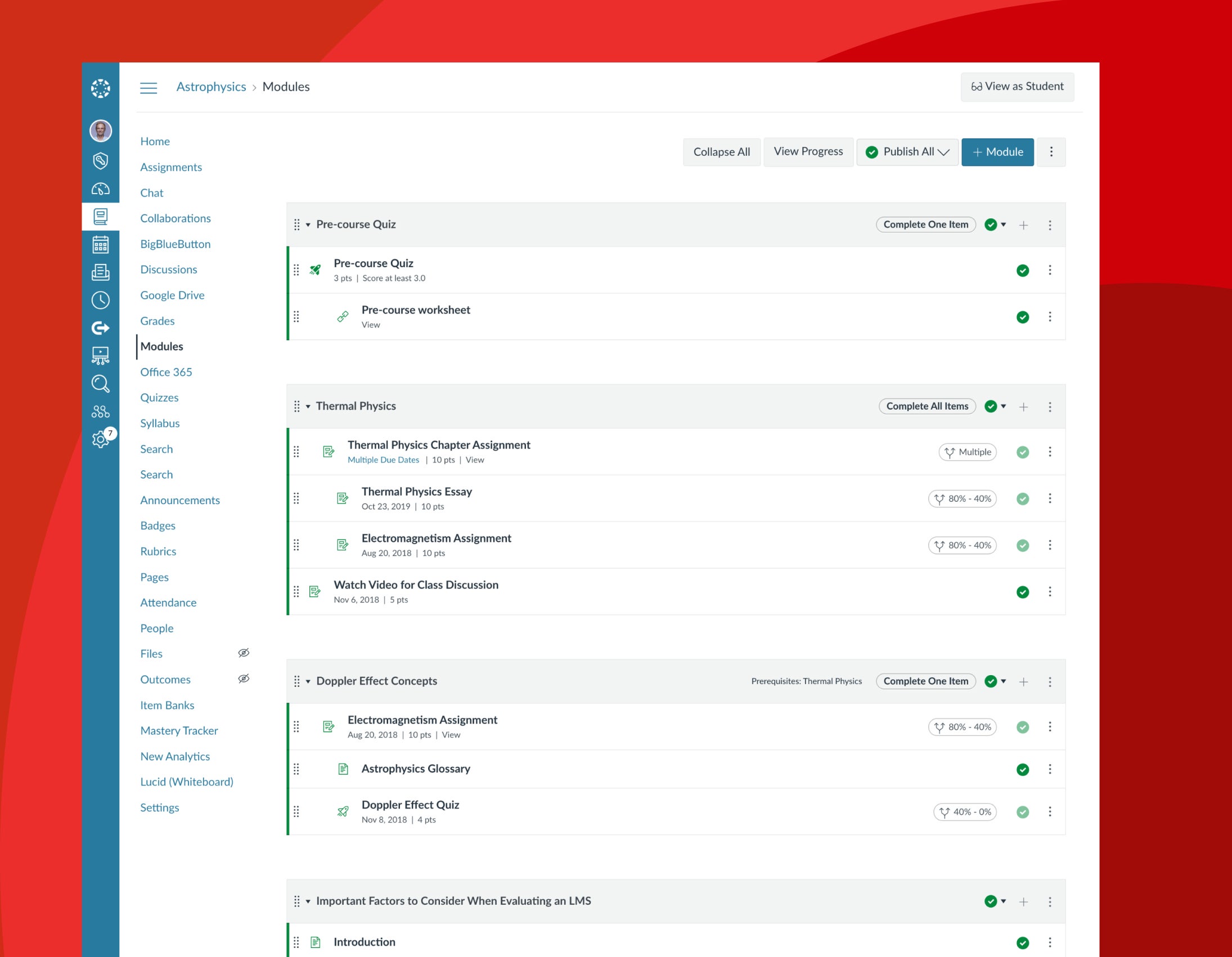Open Syllabus in course navigation

pyautogui.click(x=160, y=423)
